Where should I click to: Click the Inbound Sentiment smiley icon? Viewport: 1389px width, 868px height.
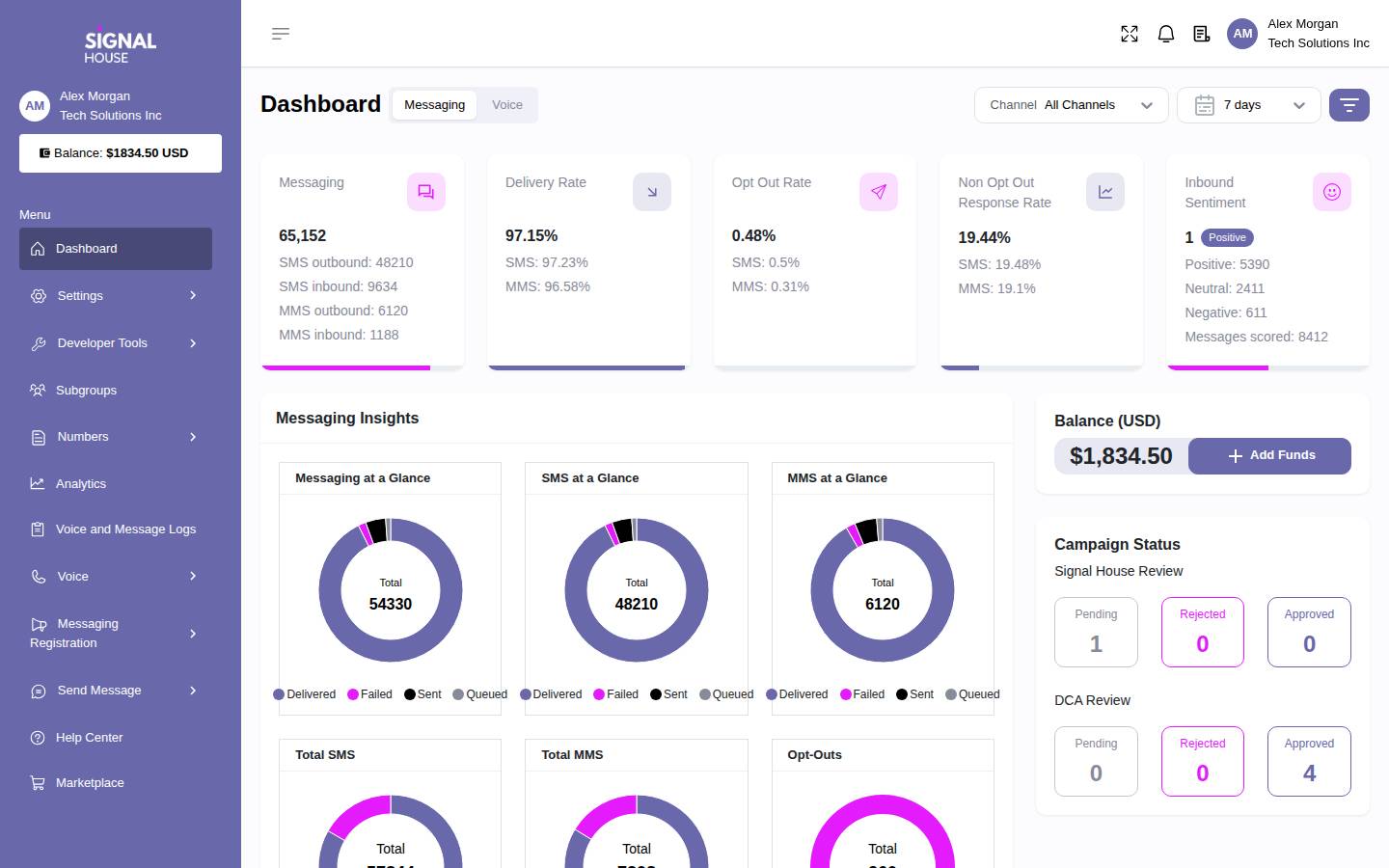[1332, 192]
